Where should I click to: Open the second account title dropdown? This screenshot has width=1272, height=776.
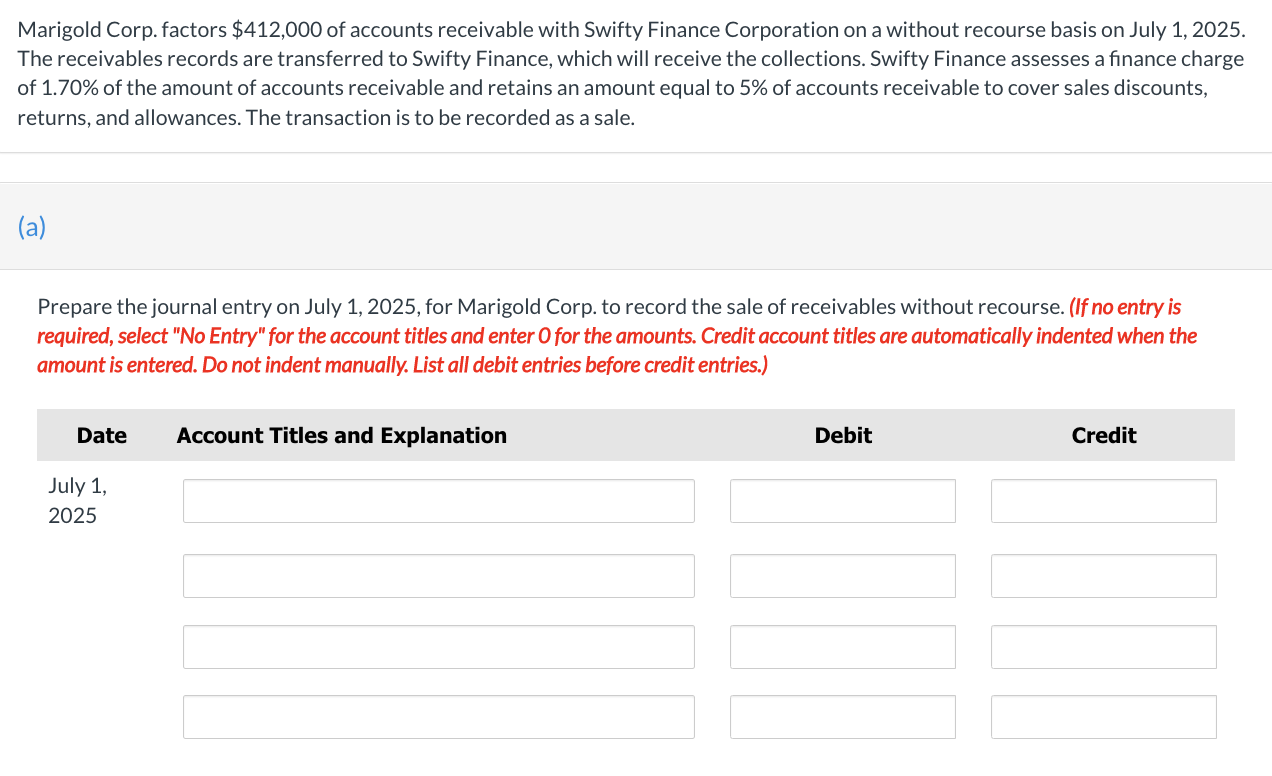pyautogui.click(x=438, y=576)
